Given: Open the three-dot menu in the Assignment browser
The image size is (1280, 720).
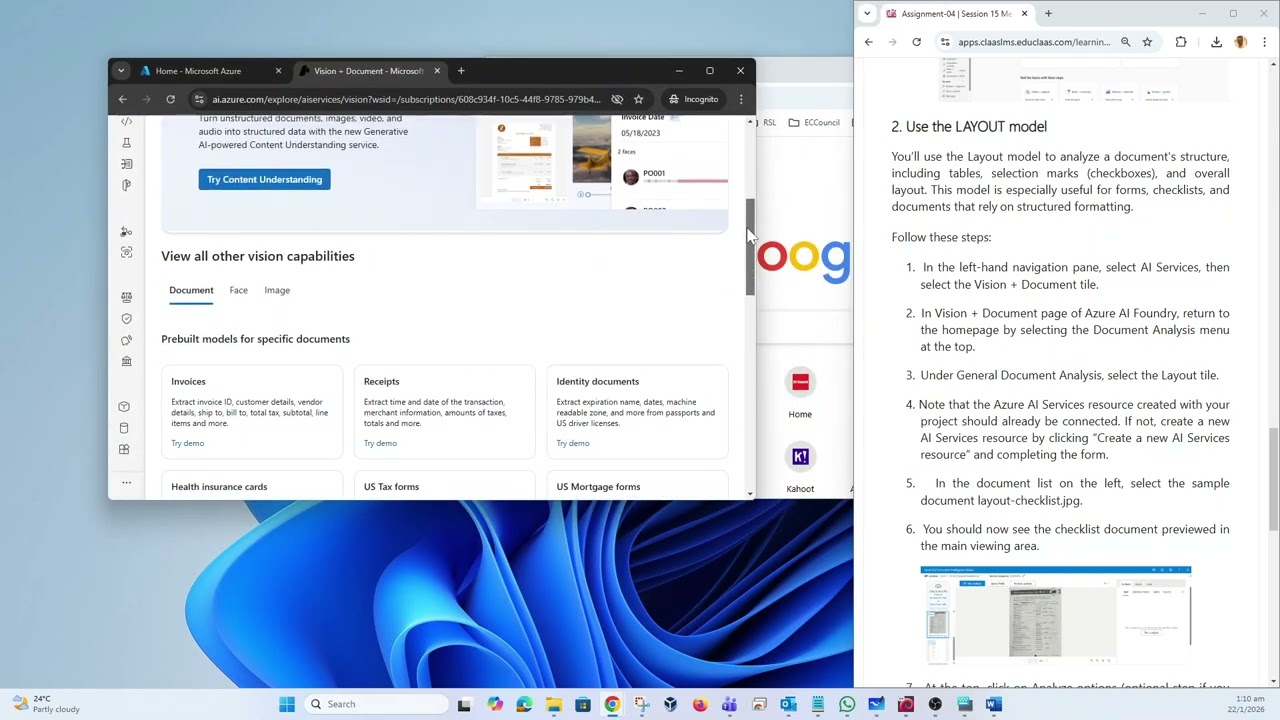Looking at the screenshot, I should pos(1265,42).
